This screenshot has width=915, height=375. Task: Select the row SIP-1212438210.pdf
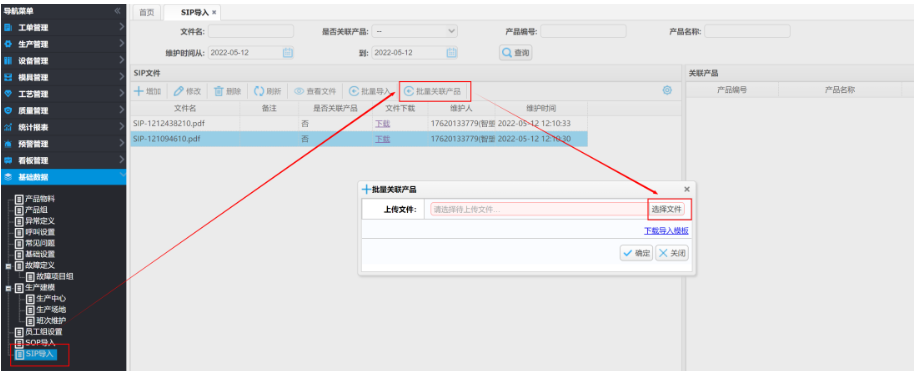[x=359, y=124]
